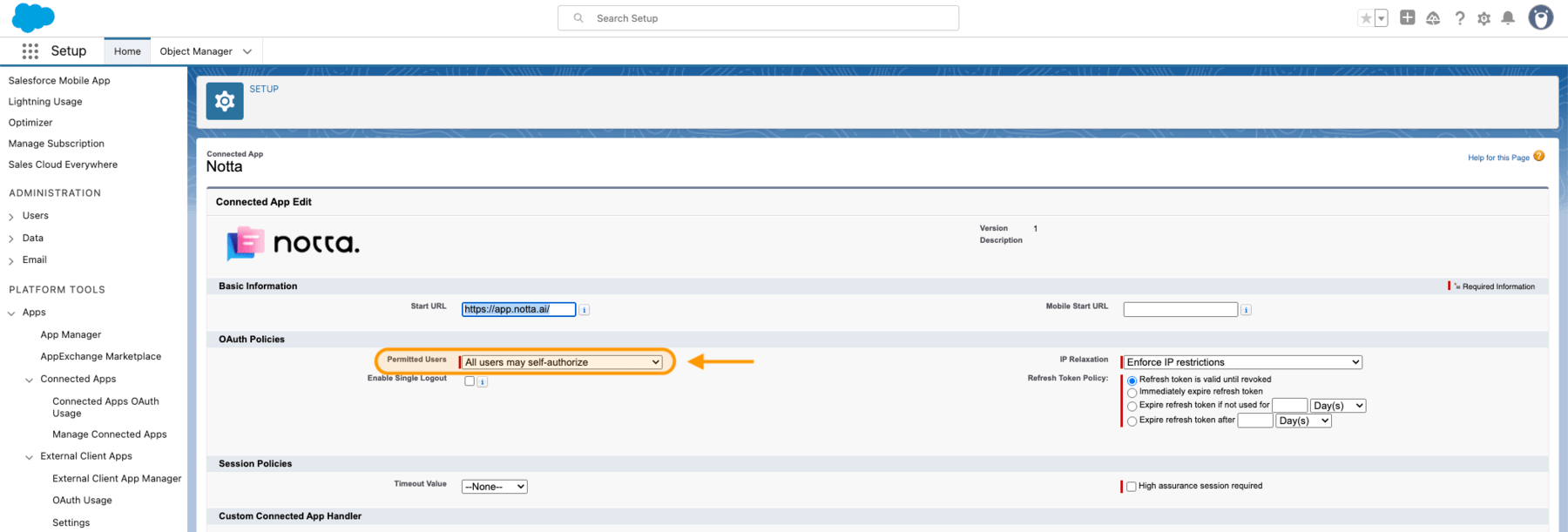Expand the Users tree node
Screen dimensions: 1568x532
(x=11, y=216)
